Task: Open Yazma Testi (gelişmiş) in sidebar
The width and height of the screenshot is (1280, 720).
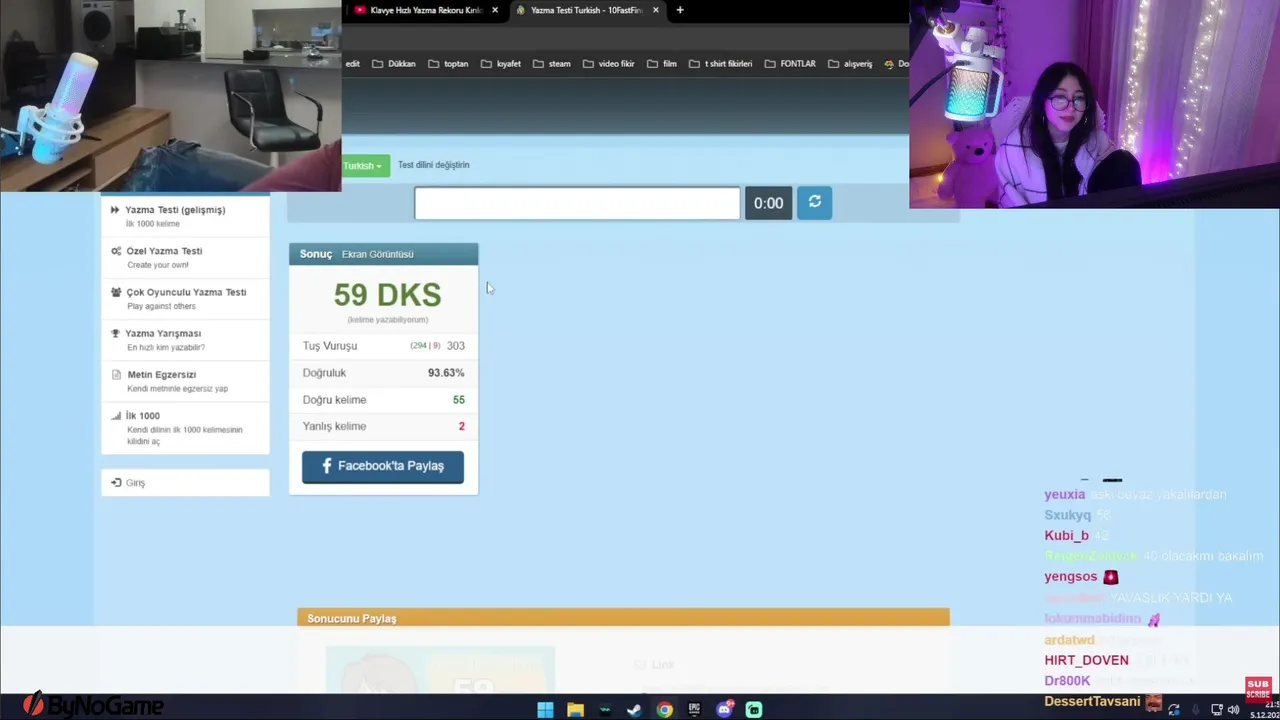Action: (x=185, y=216)
